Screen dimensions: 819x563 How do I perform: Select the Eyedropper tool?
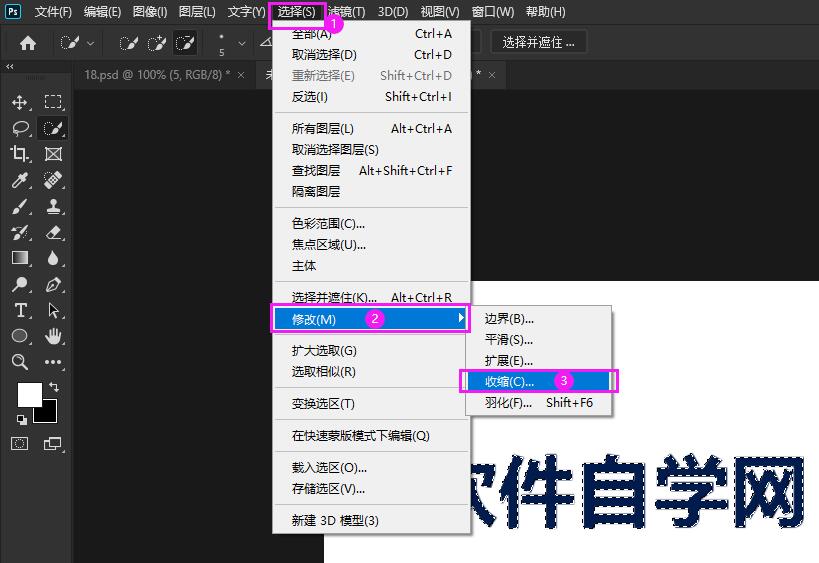[x=20, y=180]
